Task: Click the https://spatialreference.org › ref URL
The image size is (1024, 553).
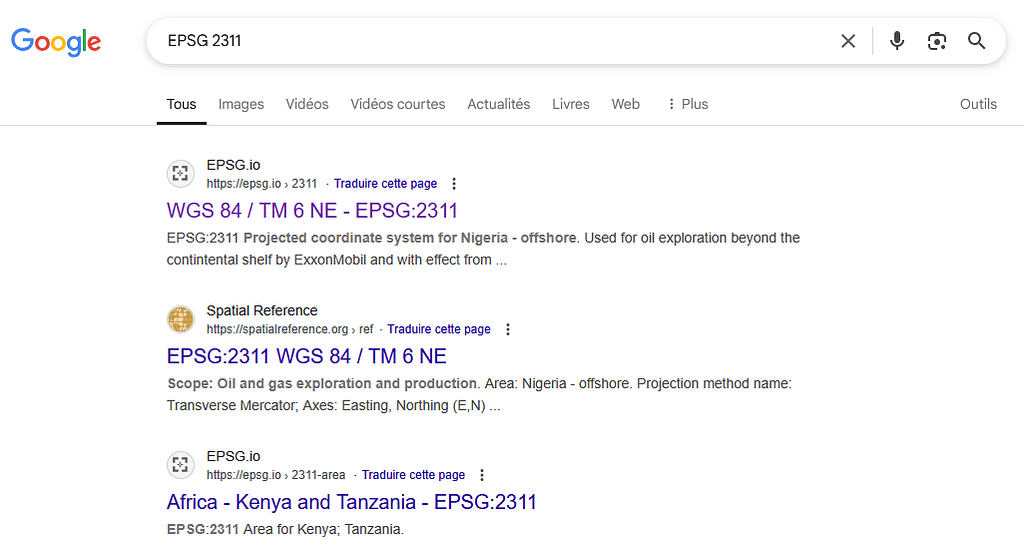Action: tap(290, 329)
